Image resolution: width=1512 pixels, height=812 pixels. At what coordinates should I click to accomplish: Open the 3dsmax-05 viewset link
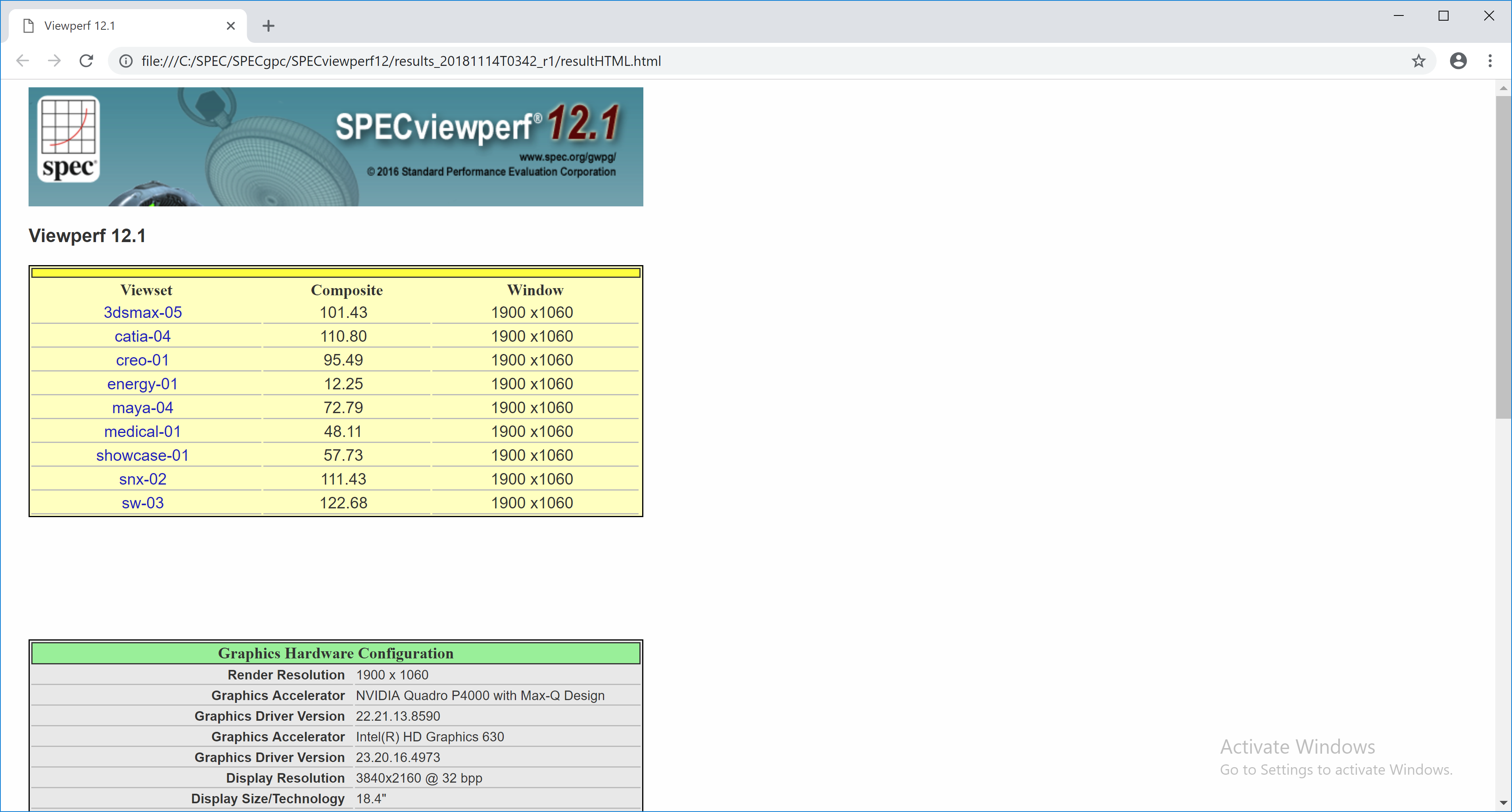click(143, 312)
